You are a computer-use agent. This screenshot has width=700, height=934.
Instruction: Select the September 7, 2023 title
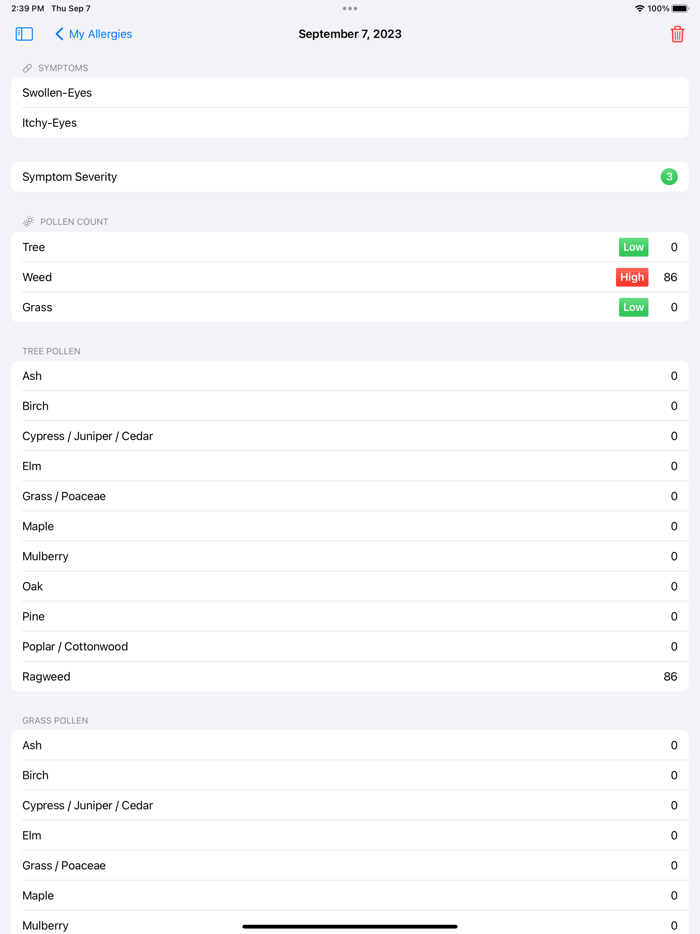pyautogui.click(x=350, y=33)
